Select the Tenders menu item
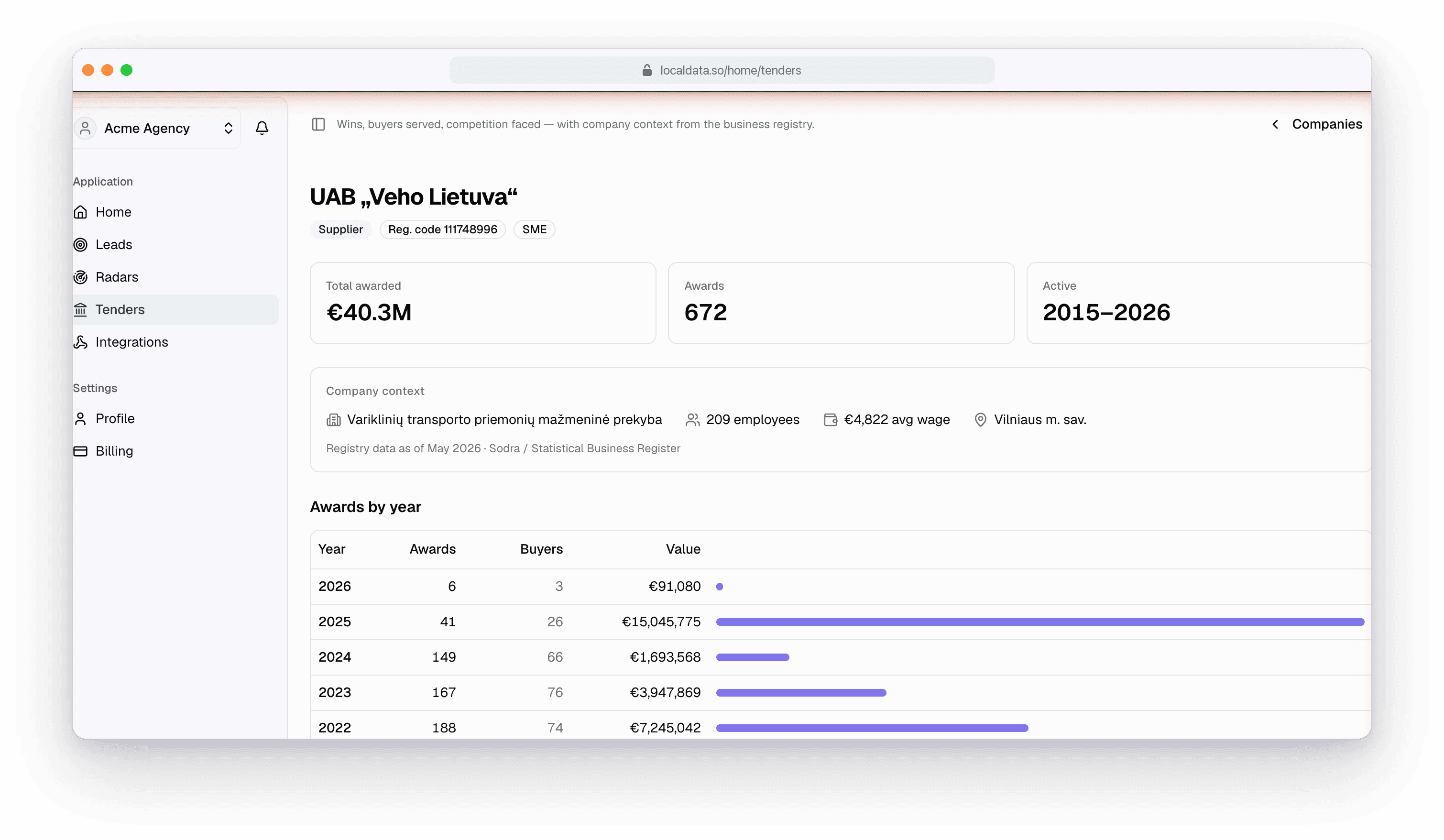Screen dimensions: 1444x840 click(175, 309)
